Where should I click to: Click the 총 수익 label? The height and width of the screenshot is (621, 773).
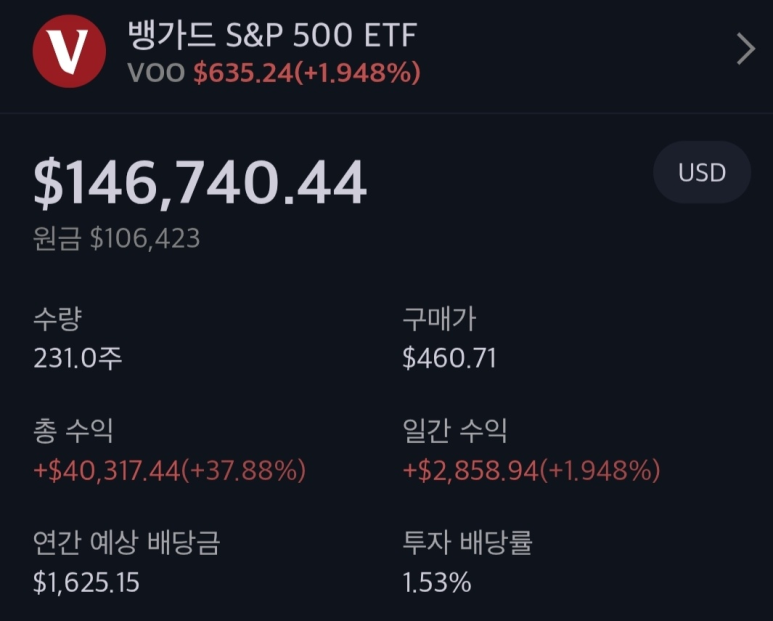pos(73,431)
